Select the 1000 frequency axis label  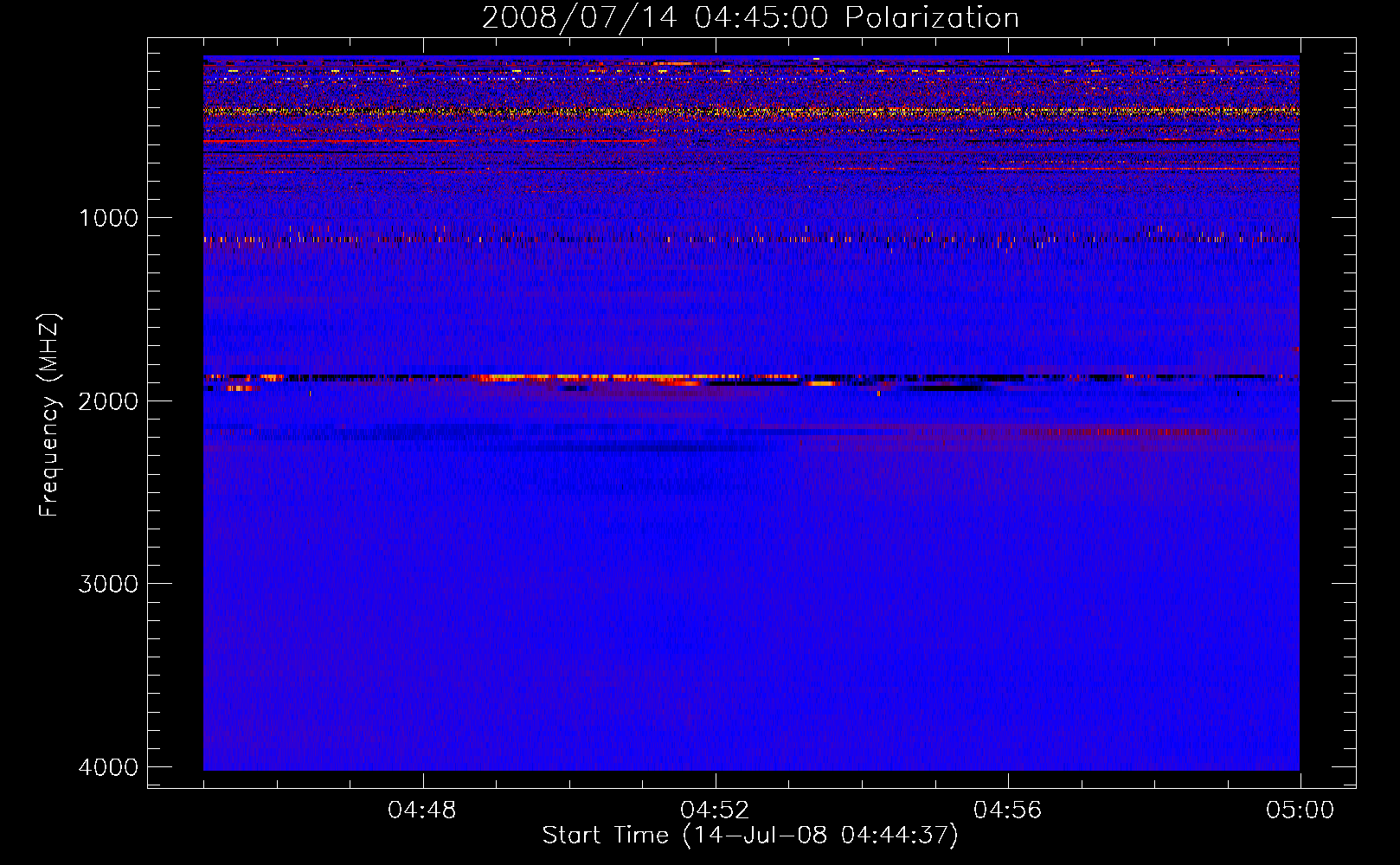(109, 218)
